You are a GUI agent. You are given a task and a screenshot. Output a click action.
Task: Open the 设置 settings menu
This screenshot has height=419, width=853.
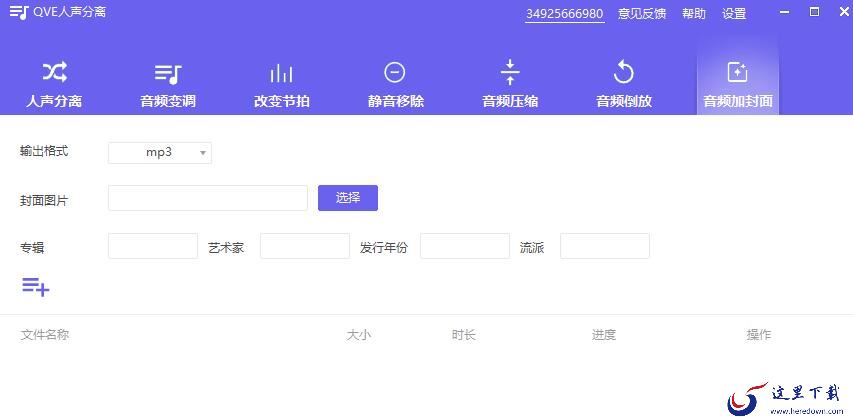coord(734,14)
